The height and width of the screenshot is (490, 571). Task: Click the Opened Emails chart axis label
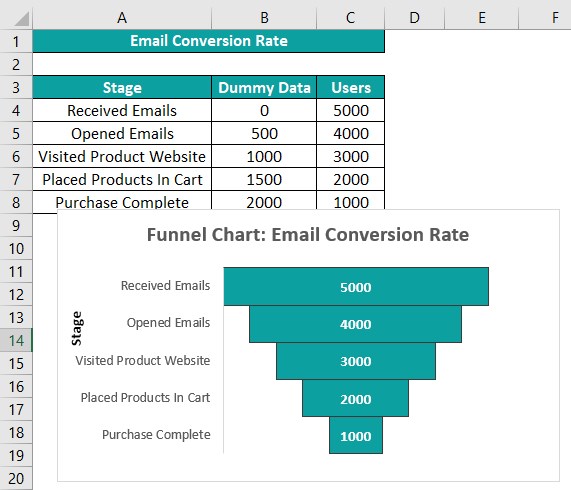tap(168, 323)
